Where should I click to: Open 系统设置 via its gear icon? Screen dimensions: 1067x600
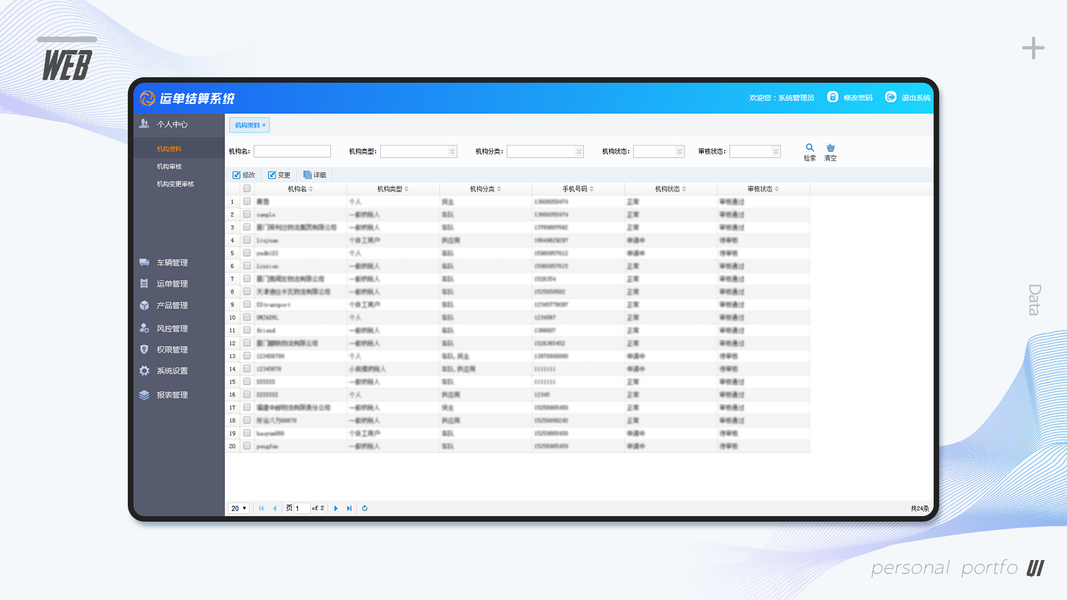(144, 371)
